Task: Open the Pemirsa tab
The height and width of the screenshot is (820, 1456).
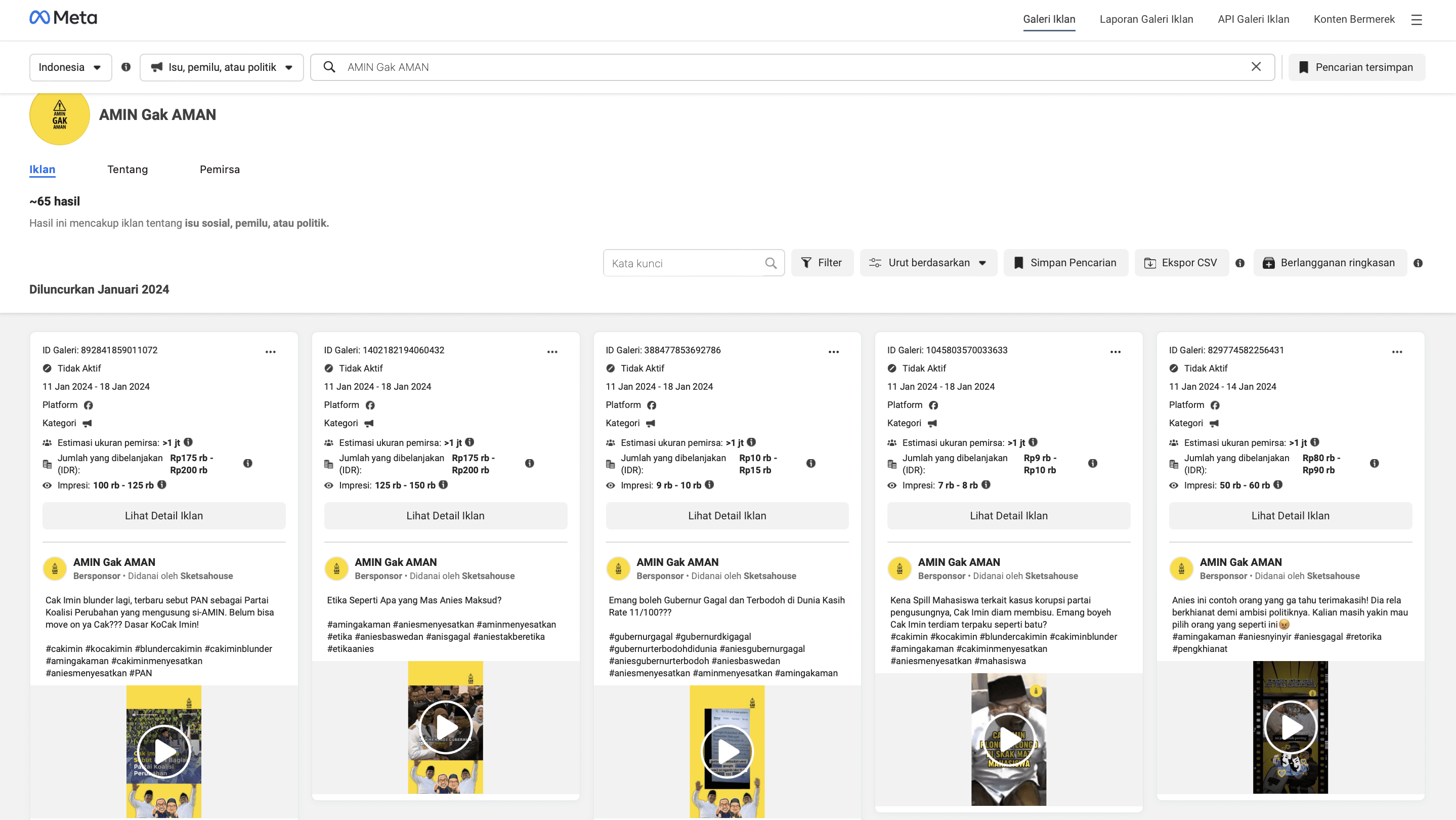Action: (x=219, y=170)
